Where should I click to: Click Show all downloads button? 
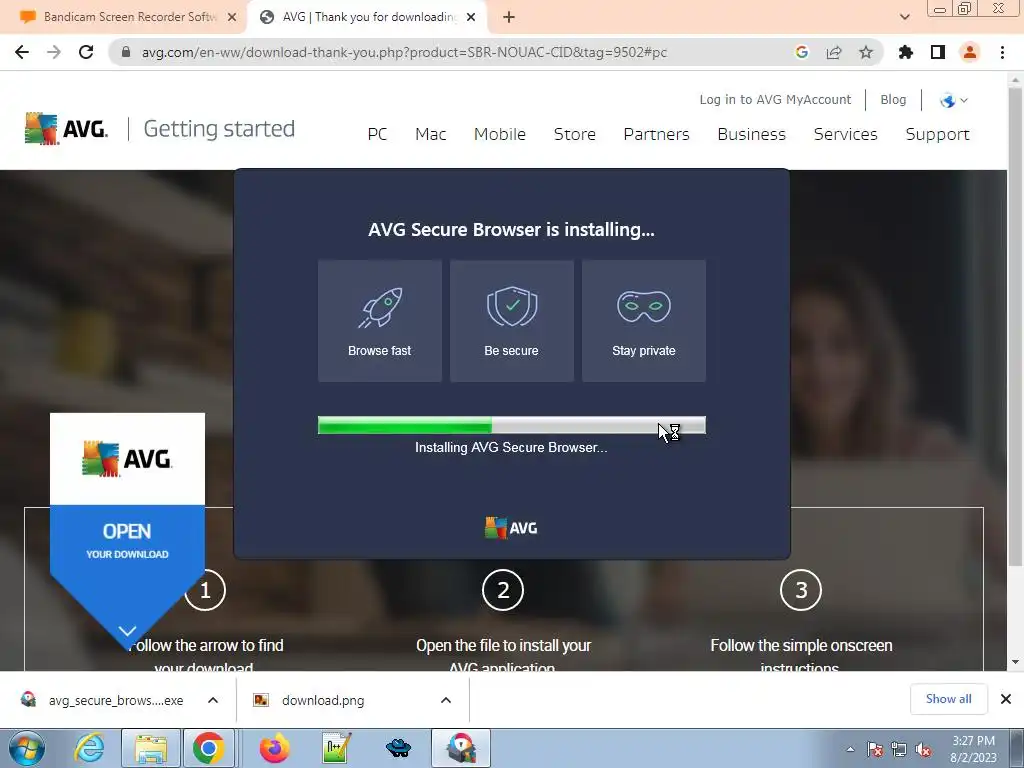[x=948, y=699]
